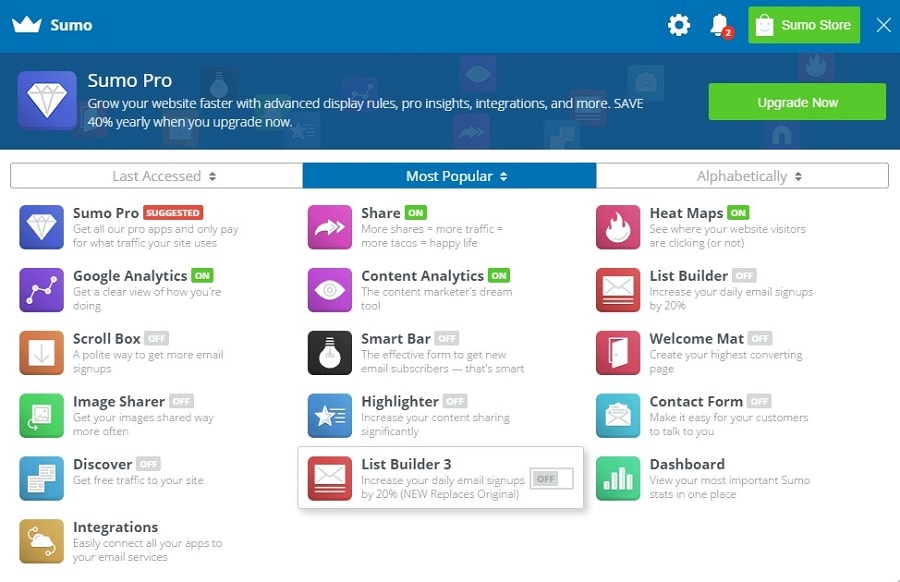Toggle the Discover OFF badge

coord(148,464)
